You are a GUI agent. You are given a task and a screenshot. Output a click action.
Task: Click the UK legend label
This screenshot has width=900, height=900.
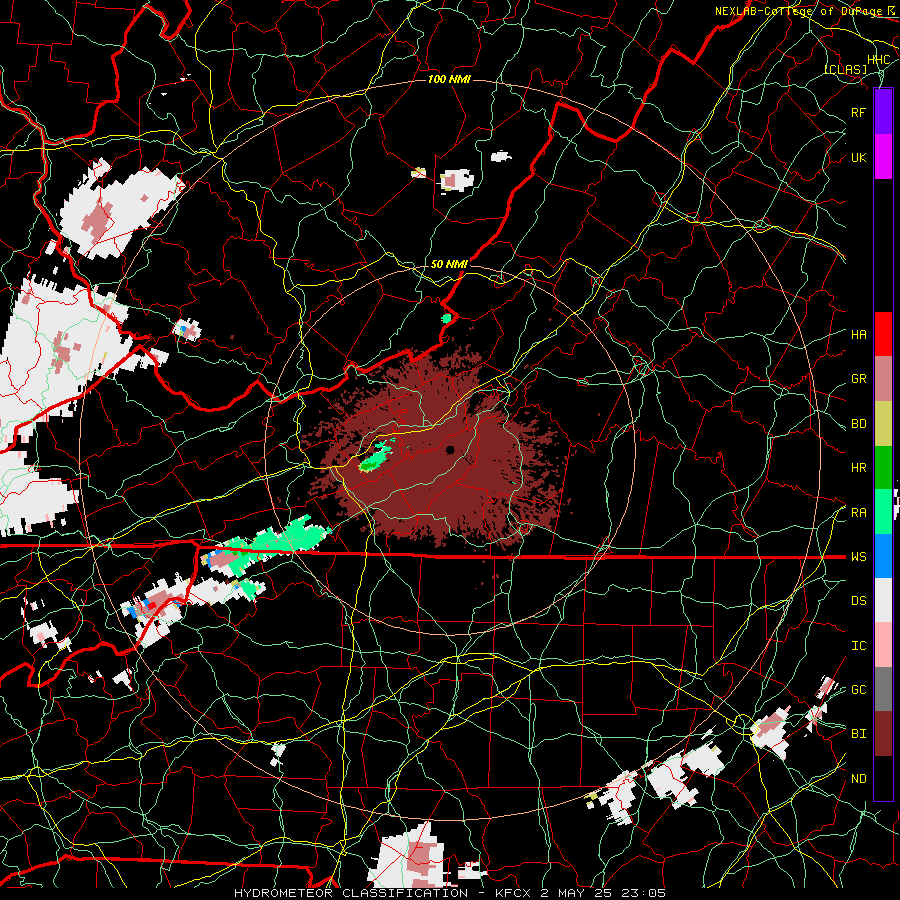point(858,157)
